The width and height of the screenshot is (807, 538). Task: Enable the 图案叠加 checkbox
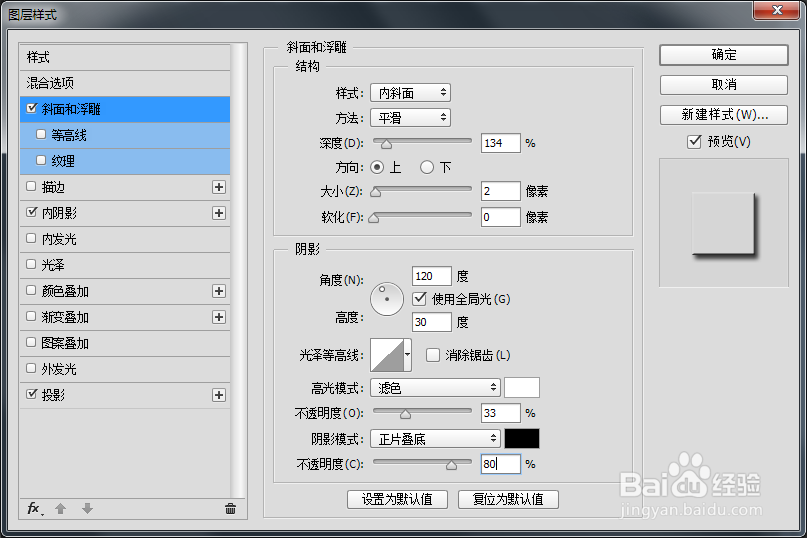[31, 342]
